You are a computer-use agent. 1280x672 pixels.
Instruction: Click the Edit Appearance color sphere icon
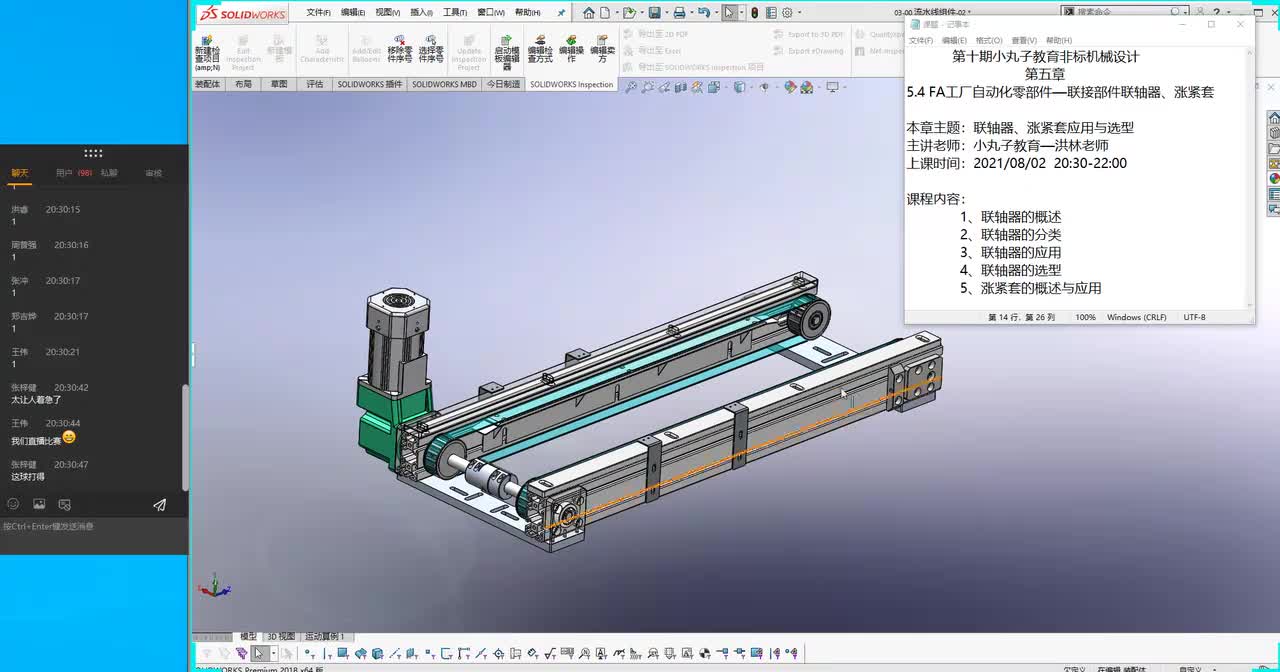click(x=790, y=87)
